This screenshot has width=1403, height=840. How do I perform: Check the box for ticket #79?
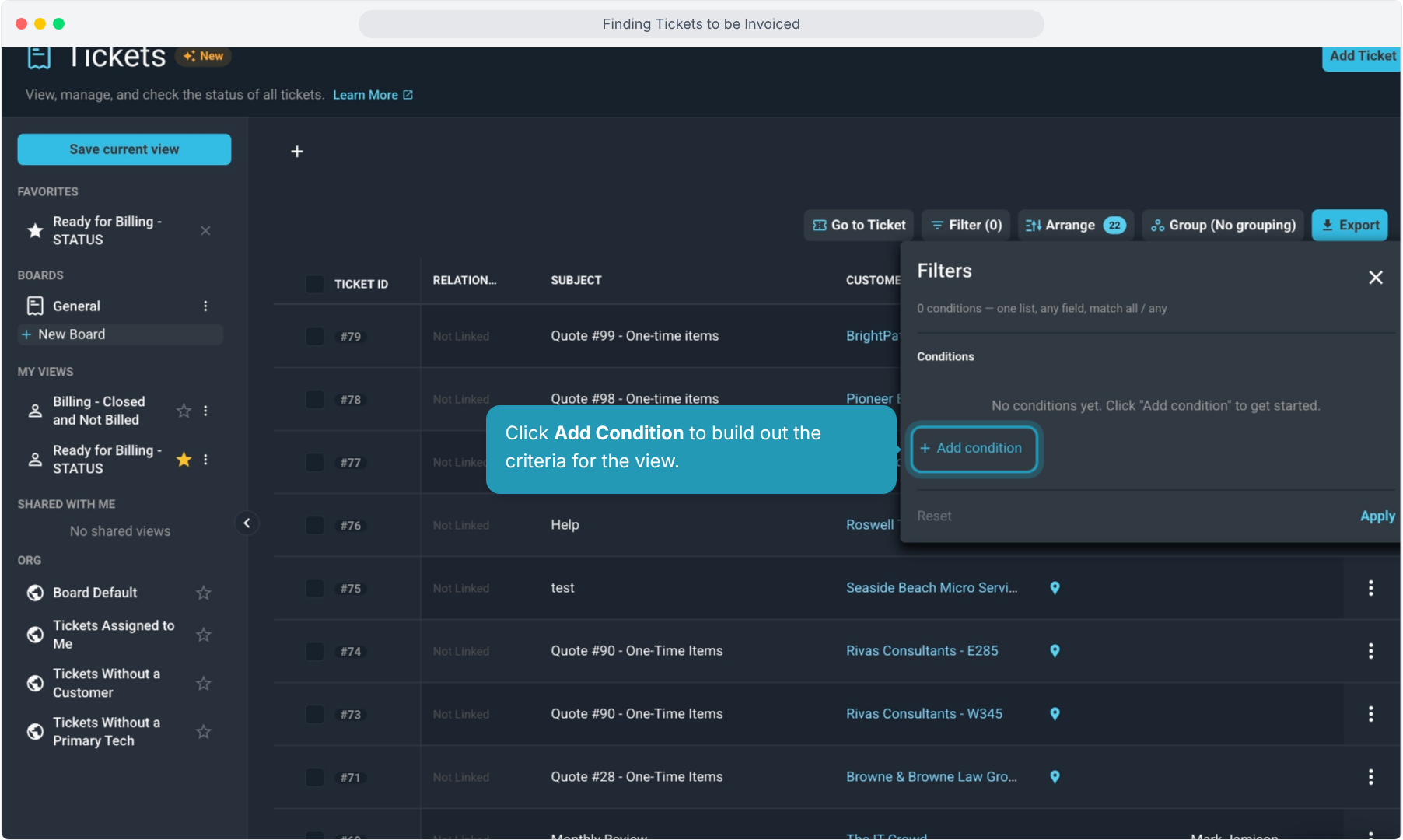pyautogui.click(x=314, y=337)
